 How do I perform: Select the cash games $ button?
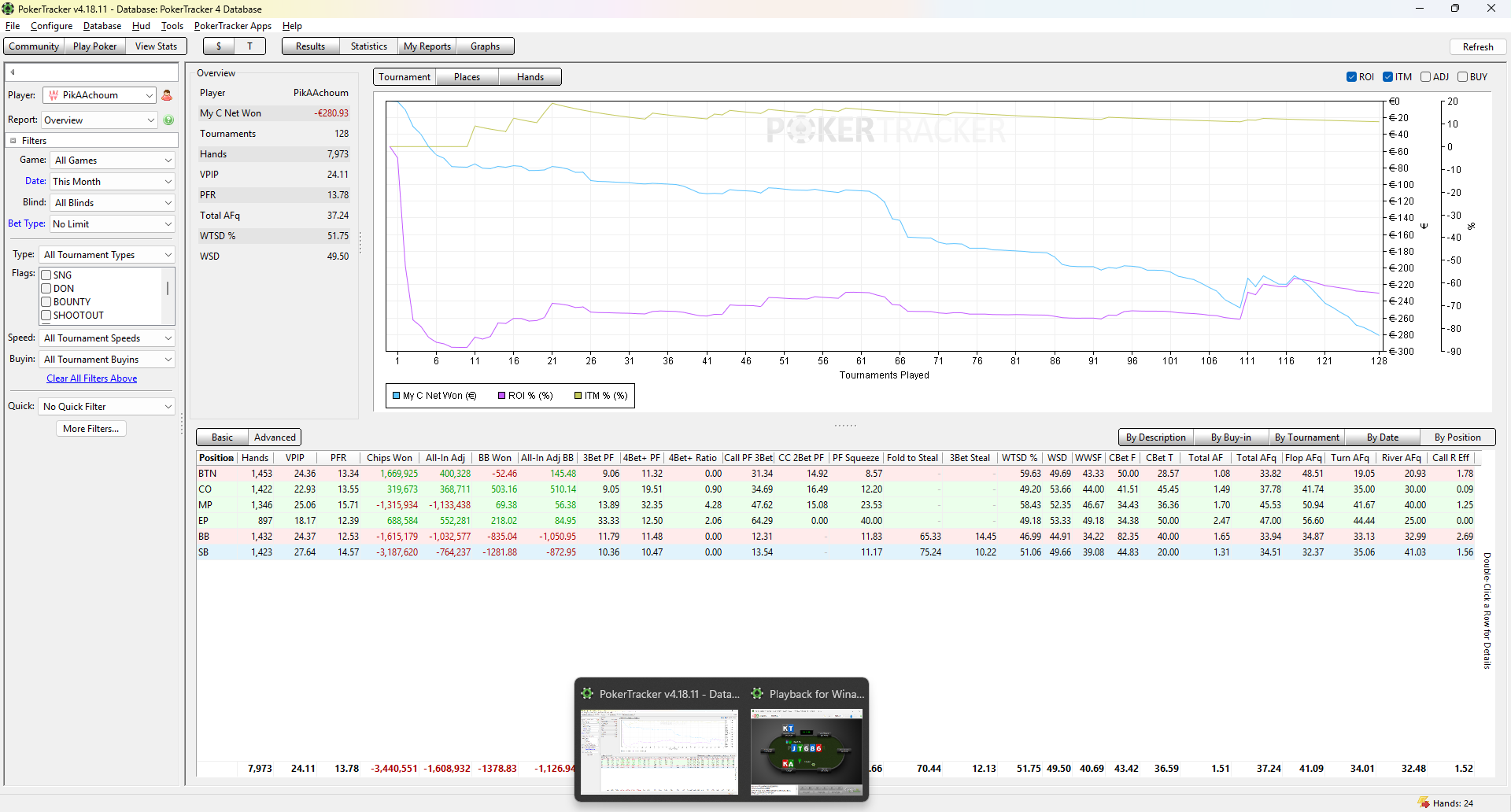219,46
